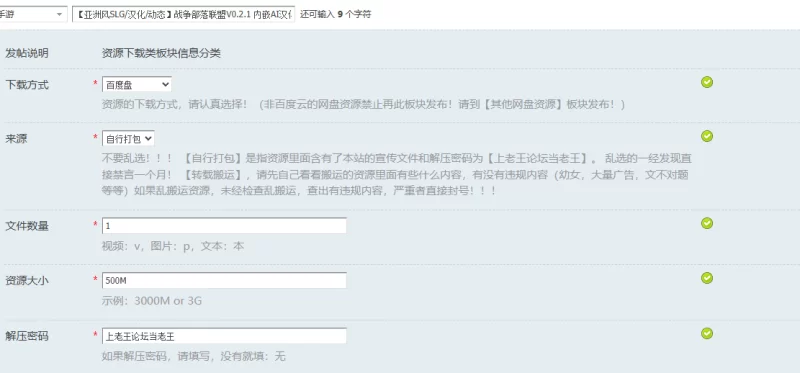Click hint text 视频：v，图片：p，文本：本

pyautogui.click(x=173, y=246)
